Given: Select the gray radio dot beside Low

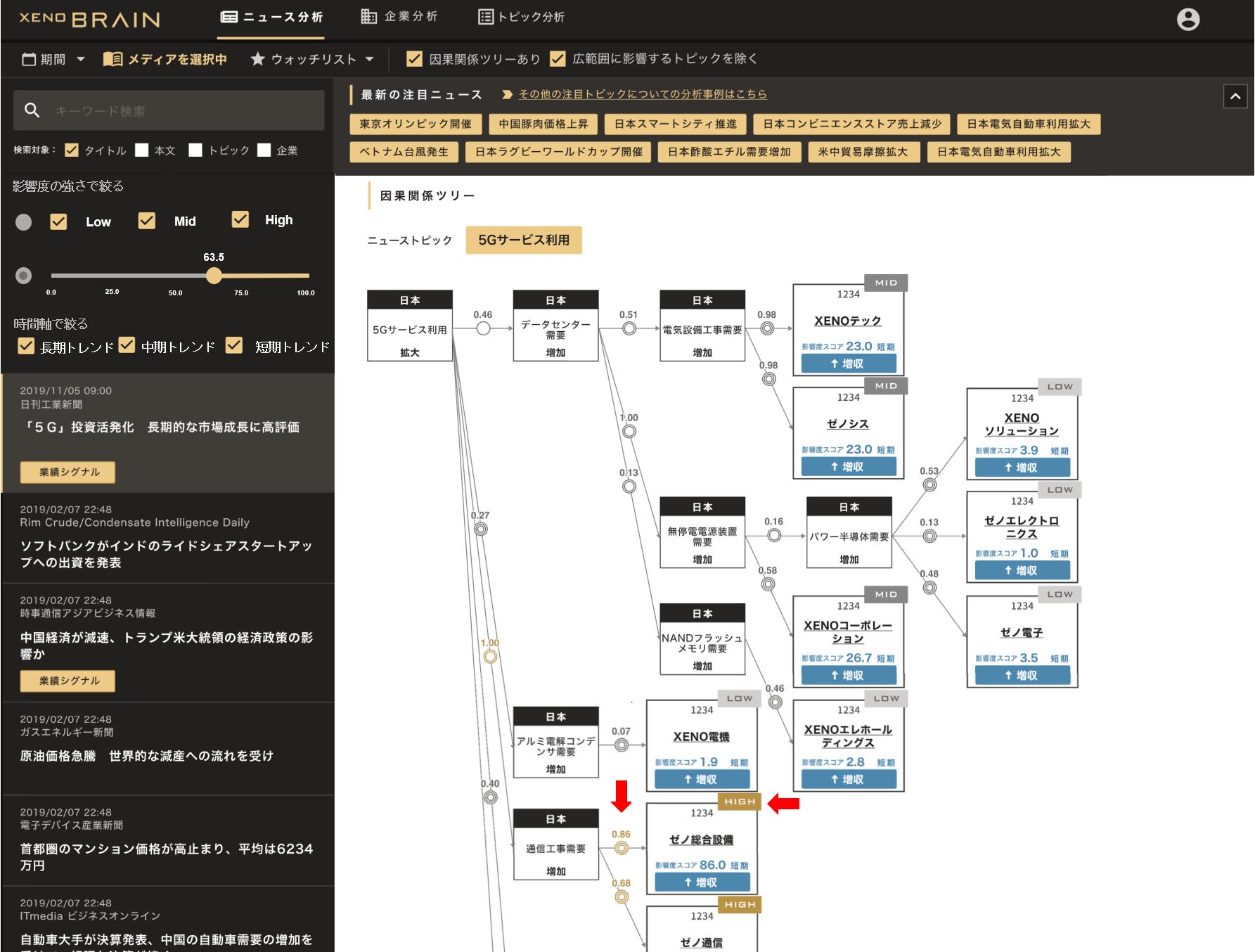Looking at the screenshot, I should (x=24, y=222).
